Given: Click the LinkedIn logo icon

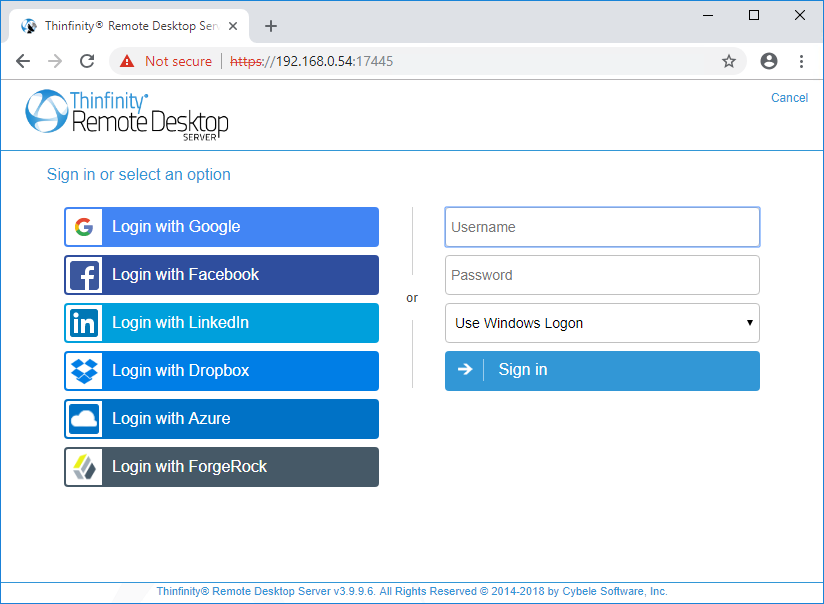Looking at the screenshot, I should 84,323.
